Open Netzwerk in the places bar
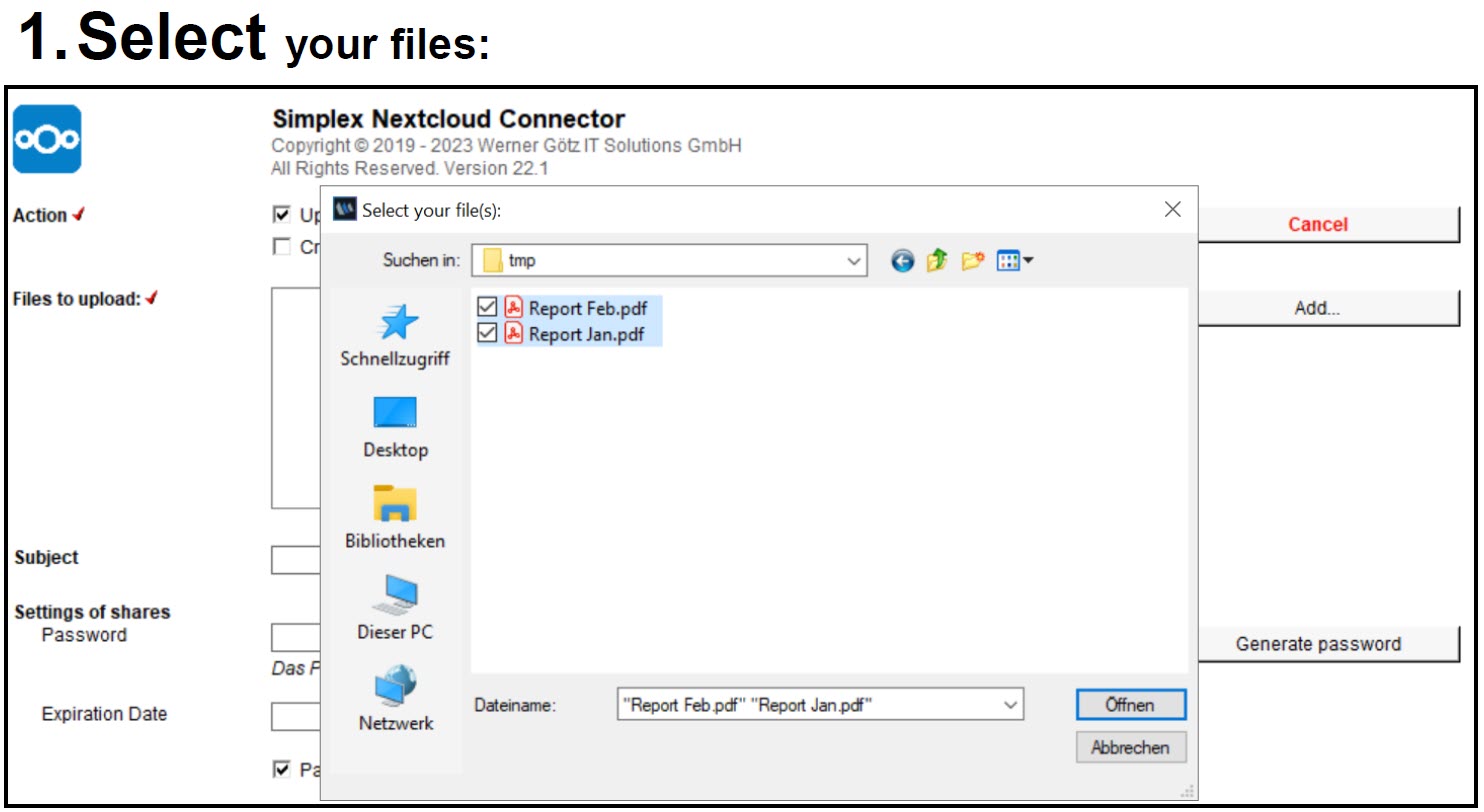1484x812 pixels. coord(395,699)
